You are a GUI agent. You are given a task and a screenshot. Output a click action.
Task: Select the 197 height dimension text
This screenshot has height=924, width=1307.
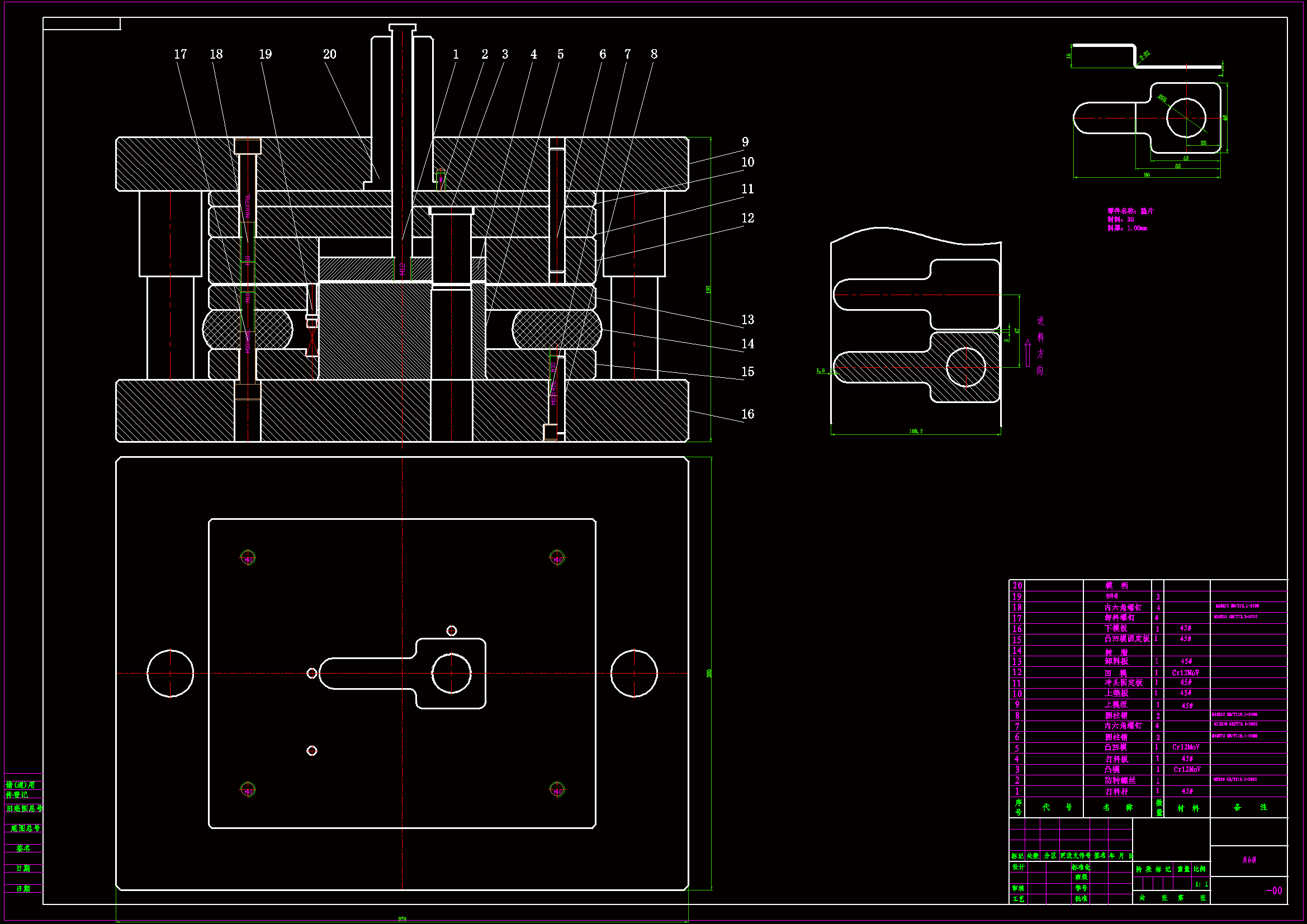point(709,289)
